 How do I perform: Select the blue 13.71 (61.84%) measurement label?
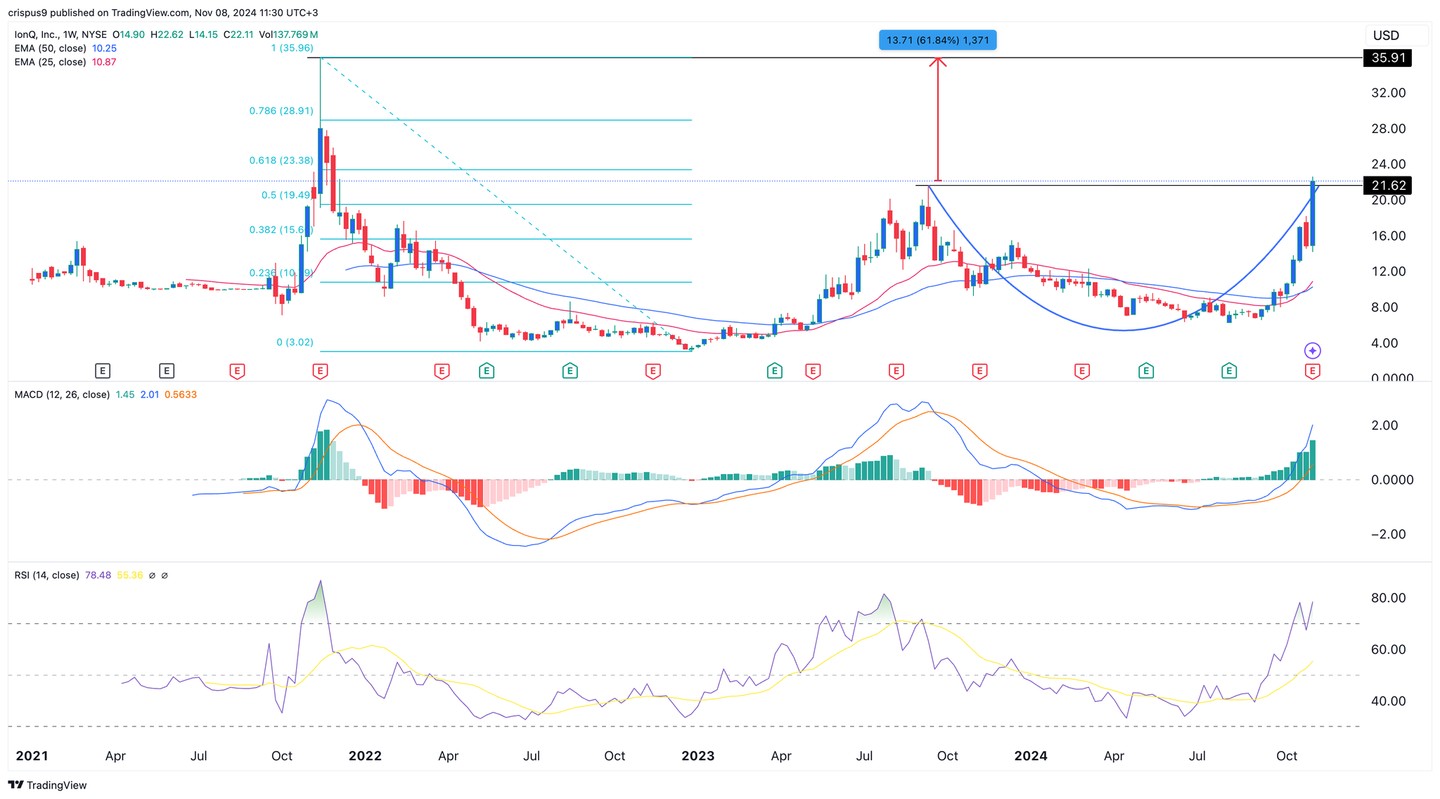[937, 40]
